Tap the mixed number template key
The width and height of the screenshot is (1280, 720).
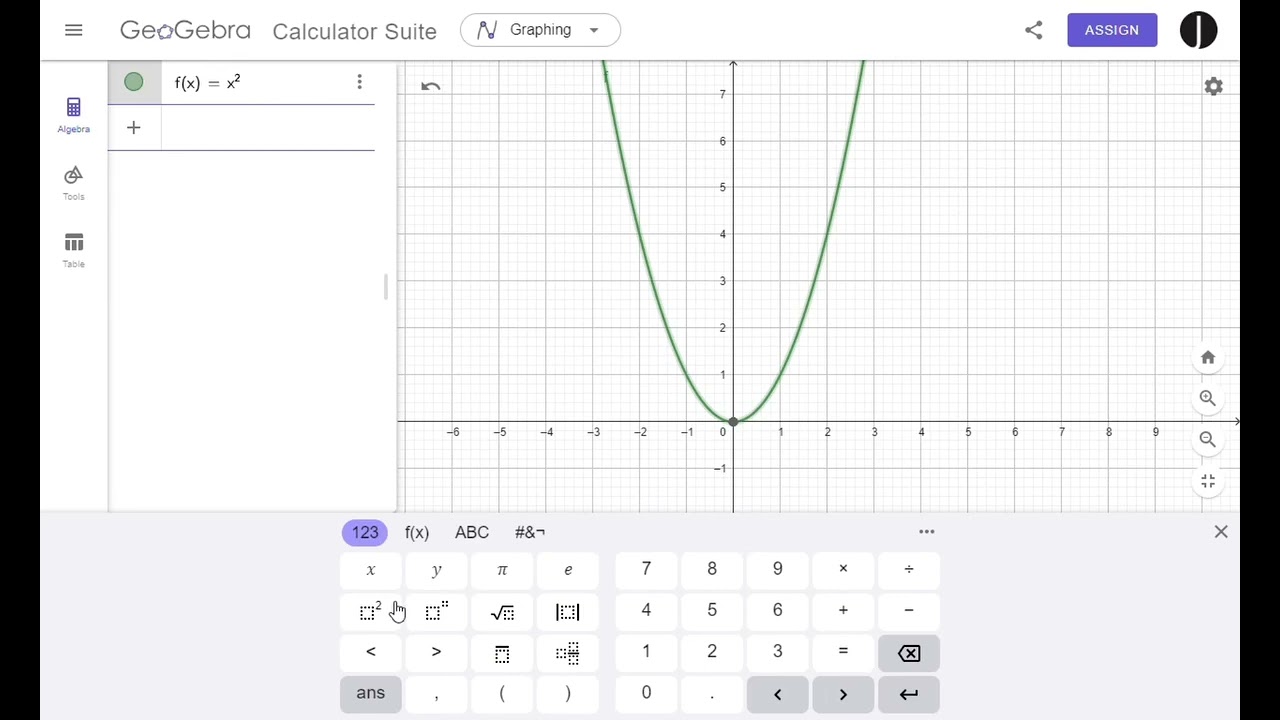pyautogui.click(x=568, y=652)
